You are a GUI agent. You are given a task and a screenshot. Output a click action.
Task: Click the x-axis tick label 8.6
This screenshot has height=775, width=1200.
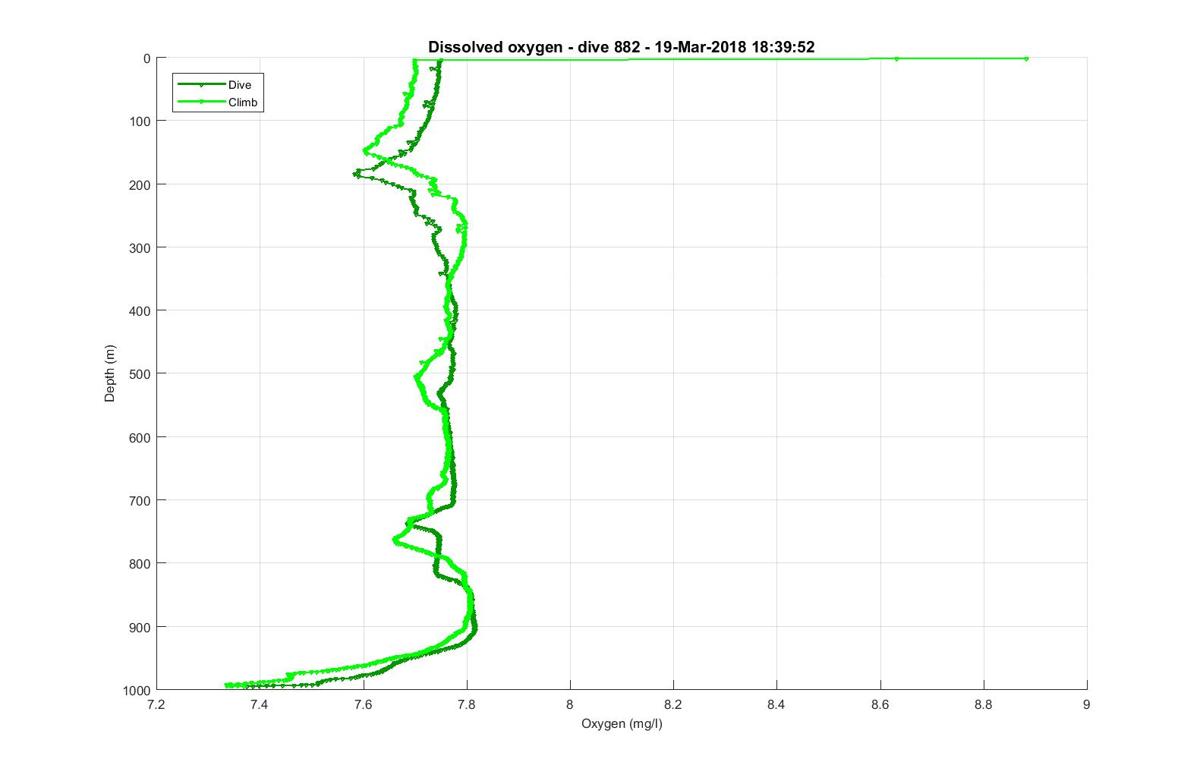point(880,705)
